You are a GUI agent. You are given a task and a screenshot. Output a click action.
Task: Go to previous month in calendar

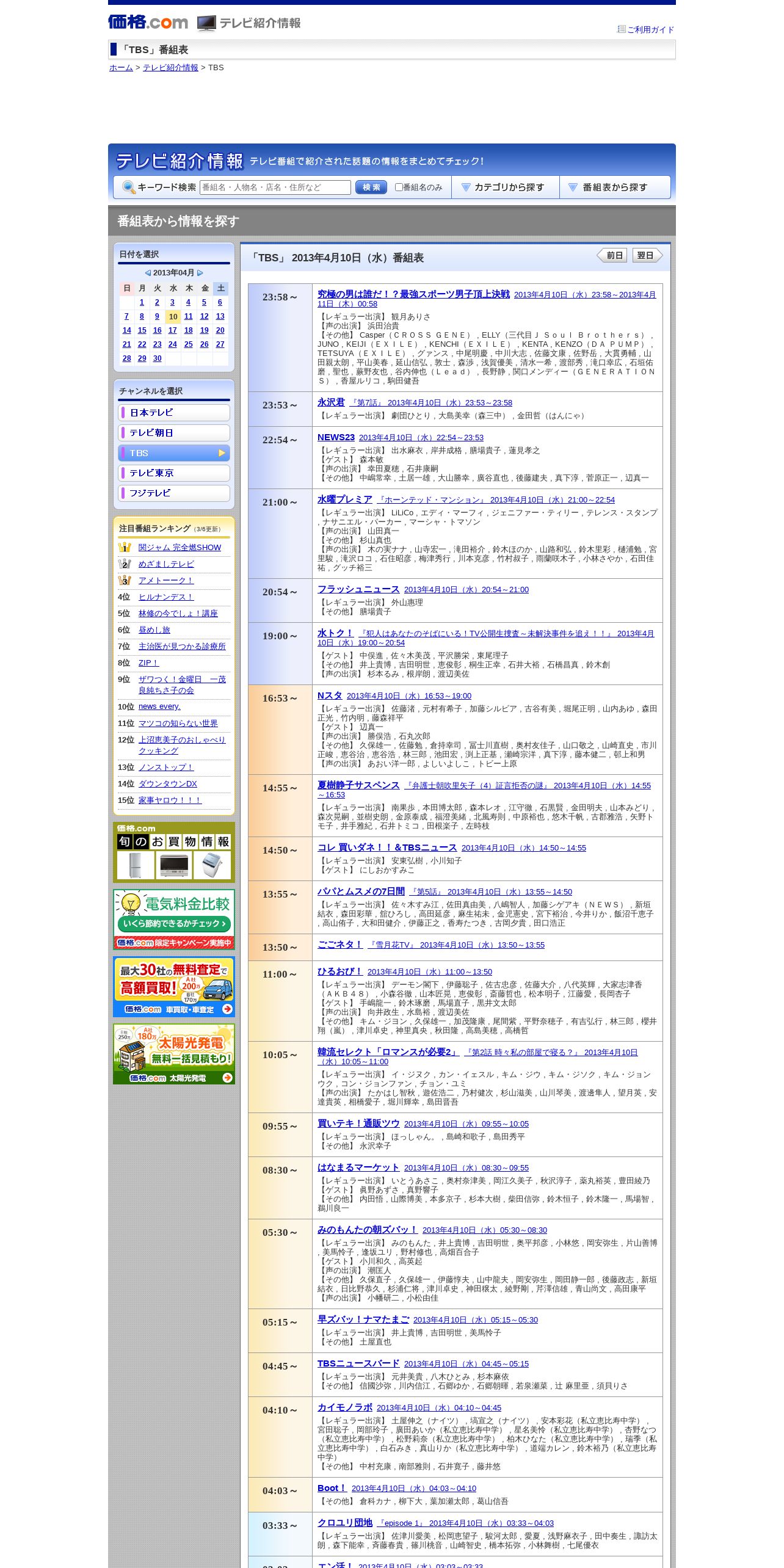pyautogui.click(x=148, y=273)
